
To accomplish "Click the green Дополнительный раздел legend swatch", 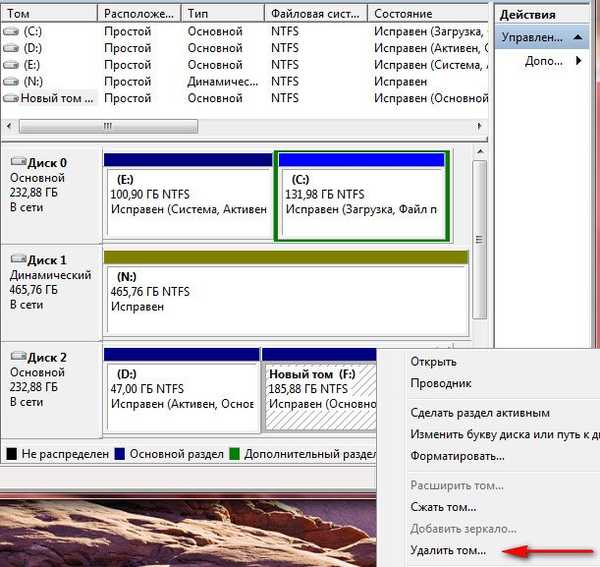I will point(234,454).
